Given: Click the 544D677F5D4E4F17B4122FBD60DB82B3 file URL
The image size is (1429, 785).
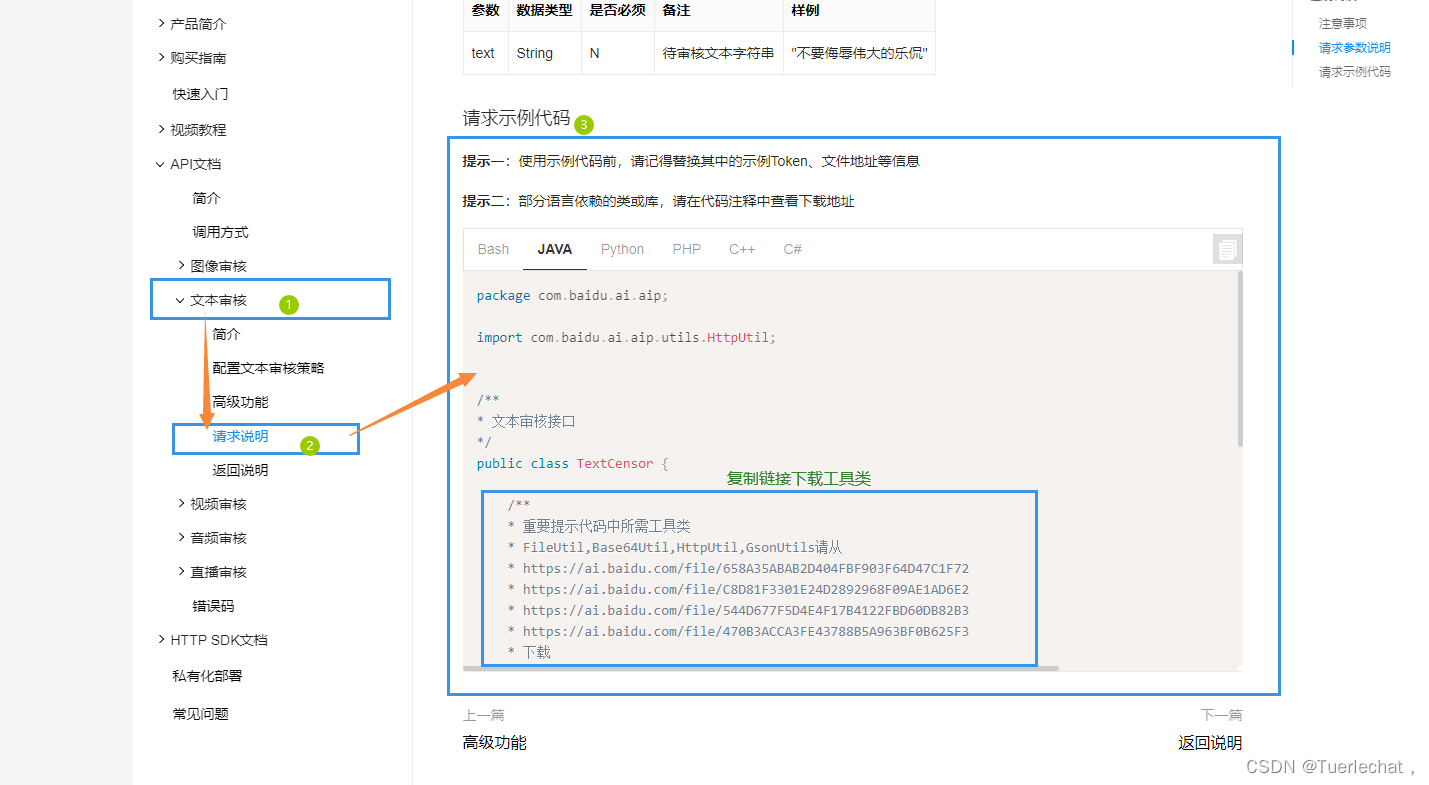Looking at the screenshot, I should 746,610.
